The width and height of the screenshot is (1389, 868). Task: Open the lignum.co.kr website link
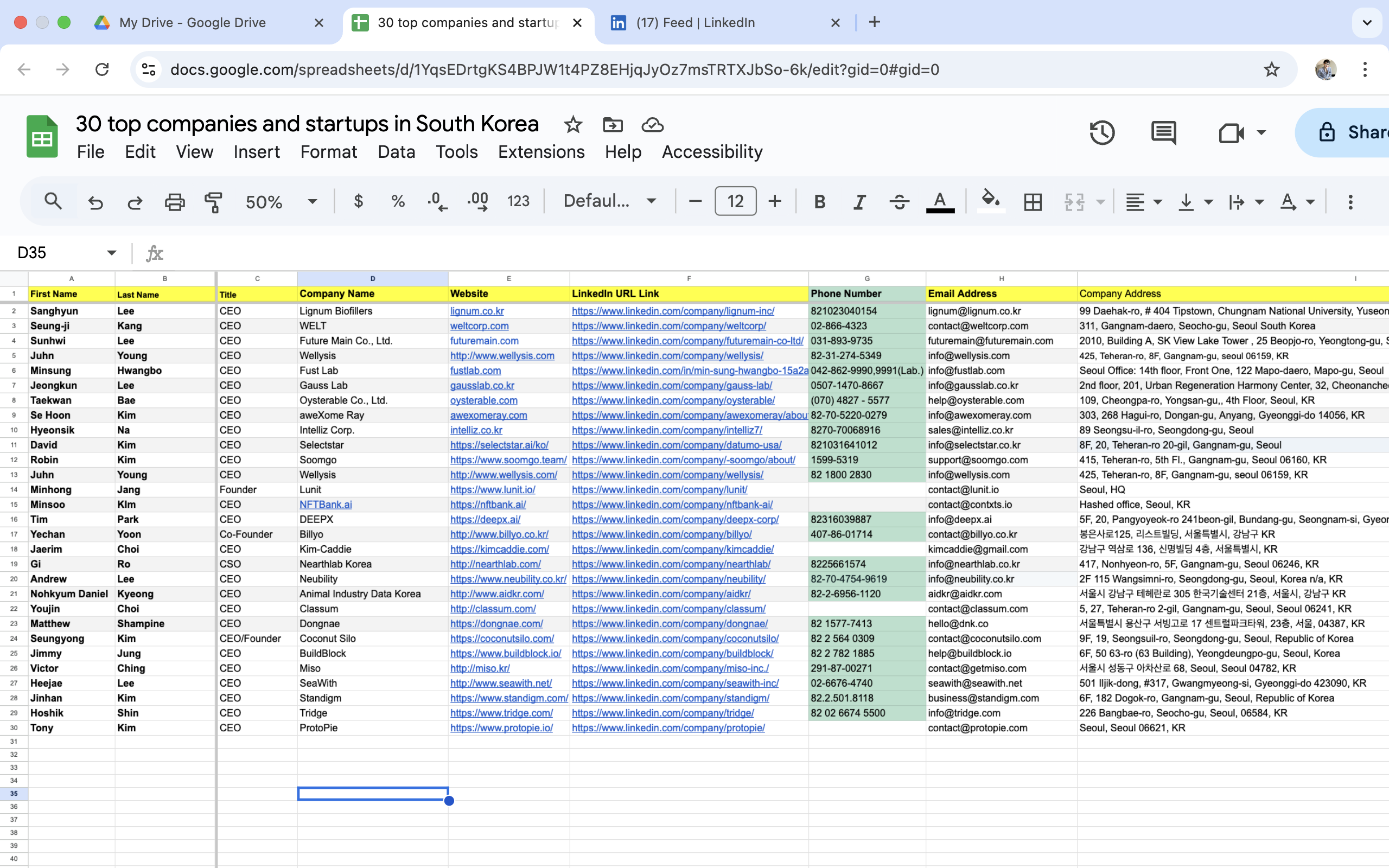click(476, 311)
